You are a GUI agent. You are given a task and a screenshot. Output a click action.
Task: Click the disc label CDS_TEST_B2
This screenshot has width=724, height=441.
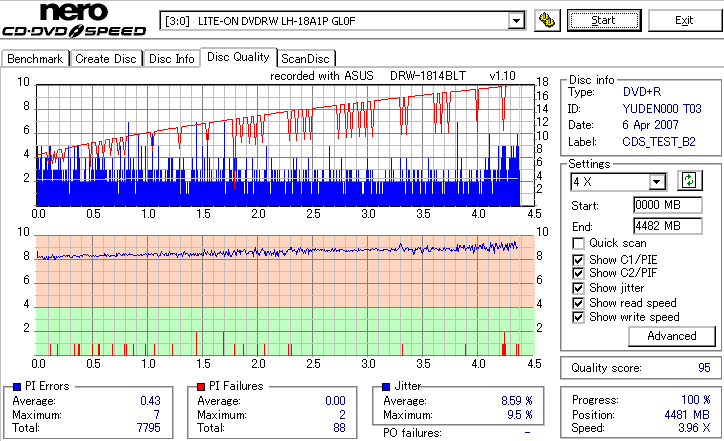(659, 142)
